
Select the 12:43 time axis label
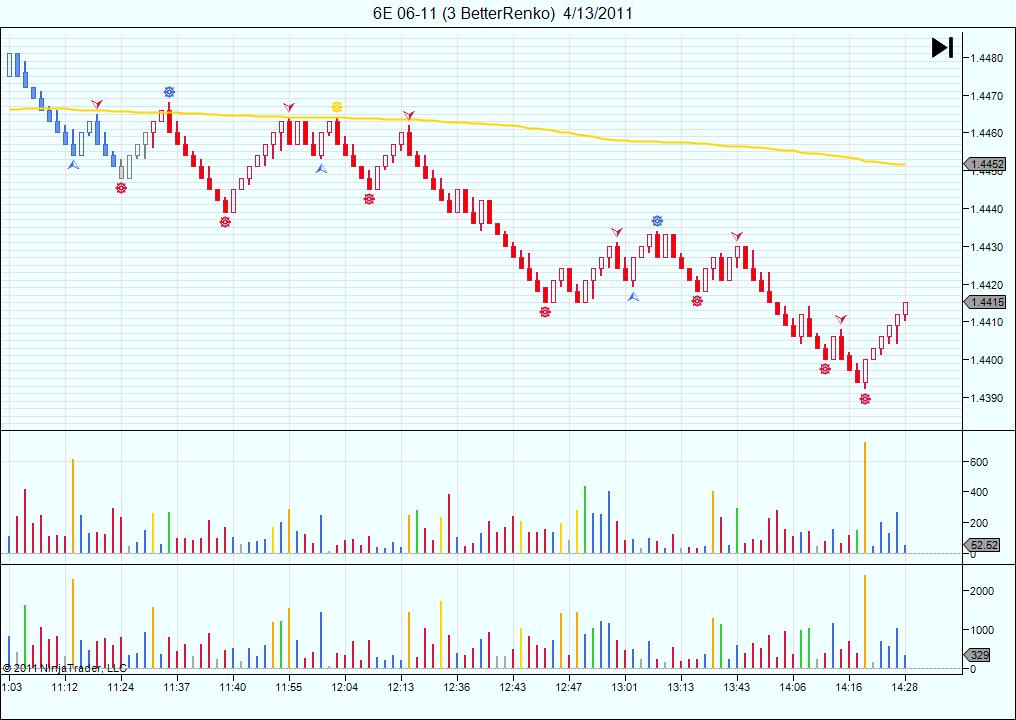pyautogui.click(x=513, y=687)
